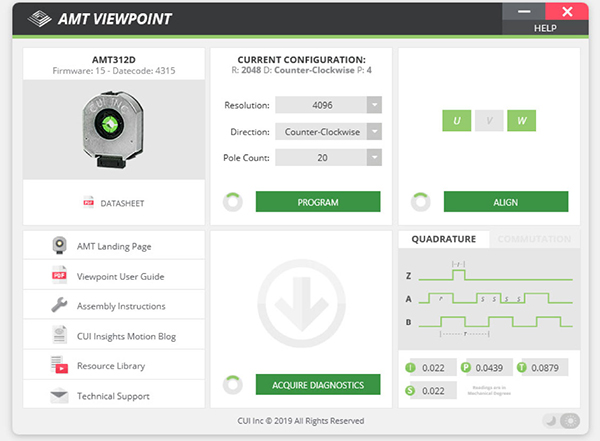Viewport: 600px width, 441px height.
Task: Toggle the U commutation phase indicator
Action: tap(457, 121)
